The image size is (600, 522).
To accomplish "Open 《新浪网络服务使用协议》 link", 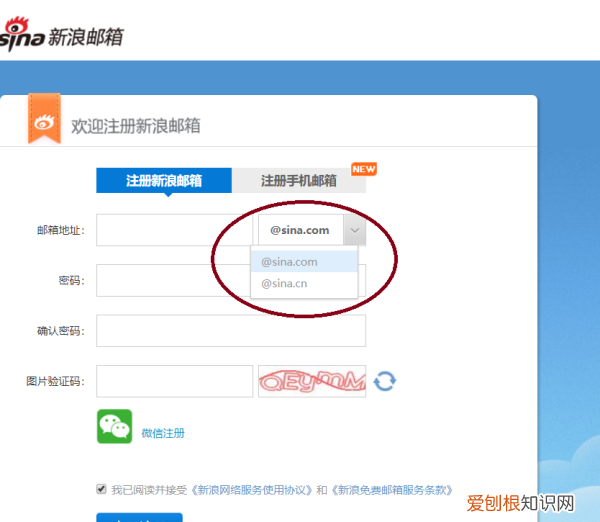I will (x=251, y=490).
